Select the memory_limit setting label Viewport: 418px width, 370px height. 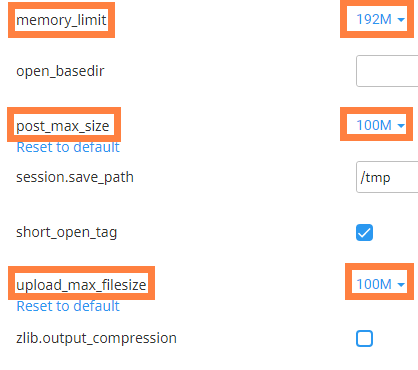click(61, 20)
